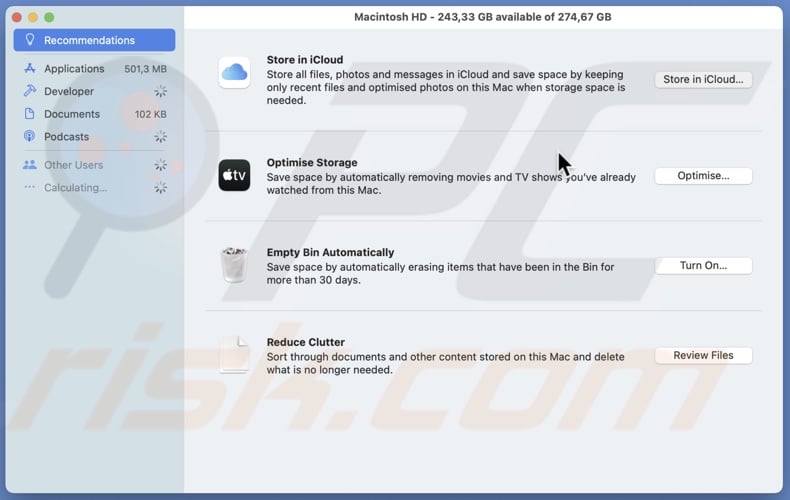790x500 pixels.
Task: Click the Documents page icon
Action: [x=30, y=113]
